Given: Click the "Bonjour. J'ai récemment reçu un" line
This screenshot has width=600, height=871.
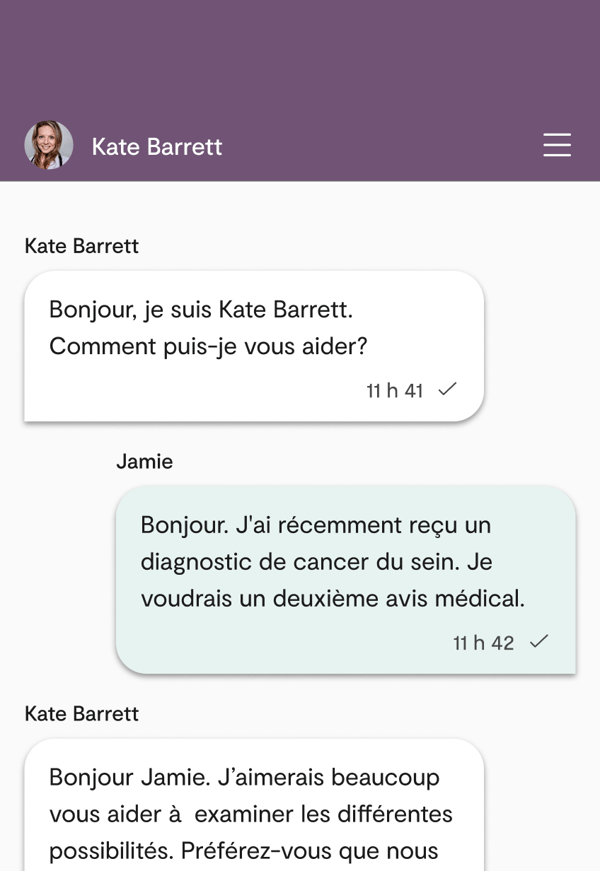Looking at the screenshot, I should [316, 525].
